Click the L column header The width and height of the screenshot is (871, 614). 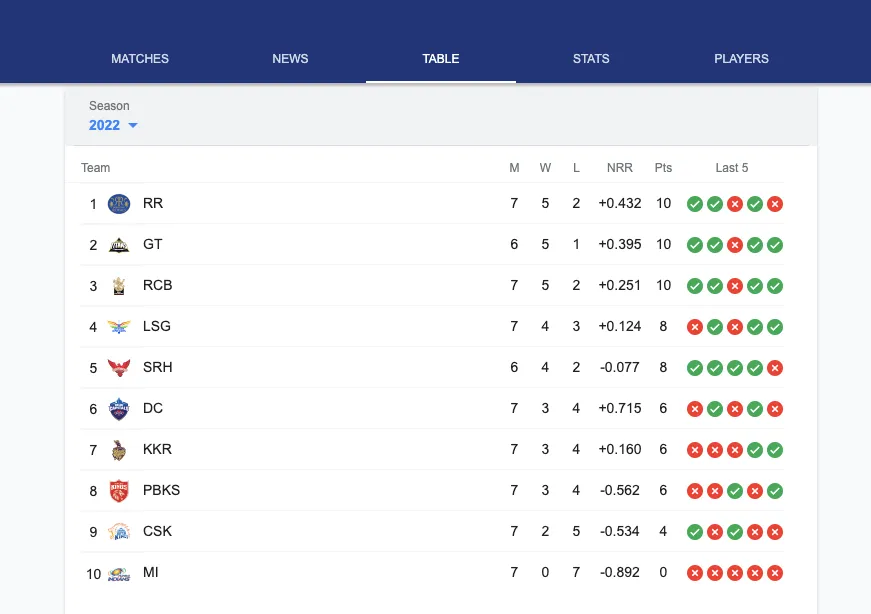[x=576, y=168]
